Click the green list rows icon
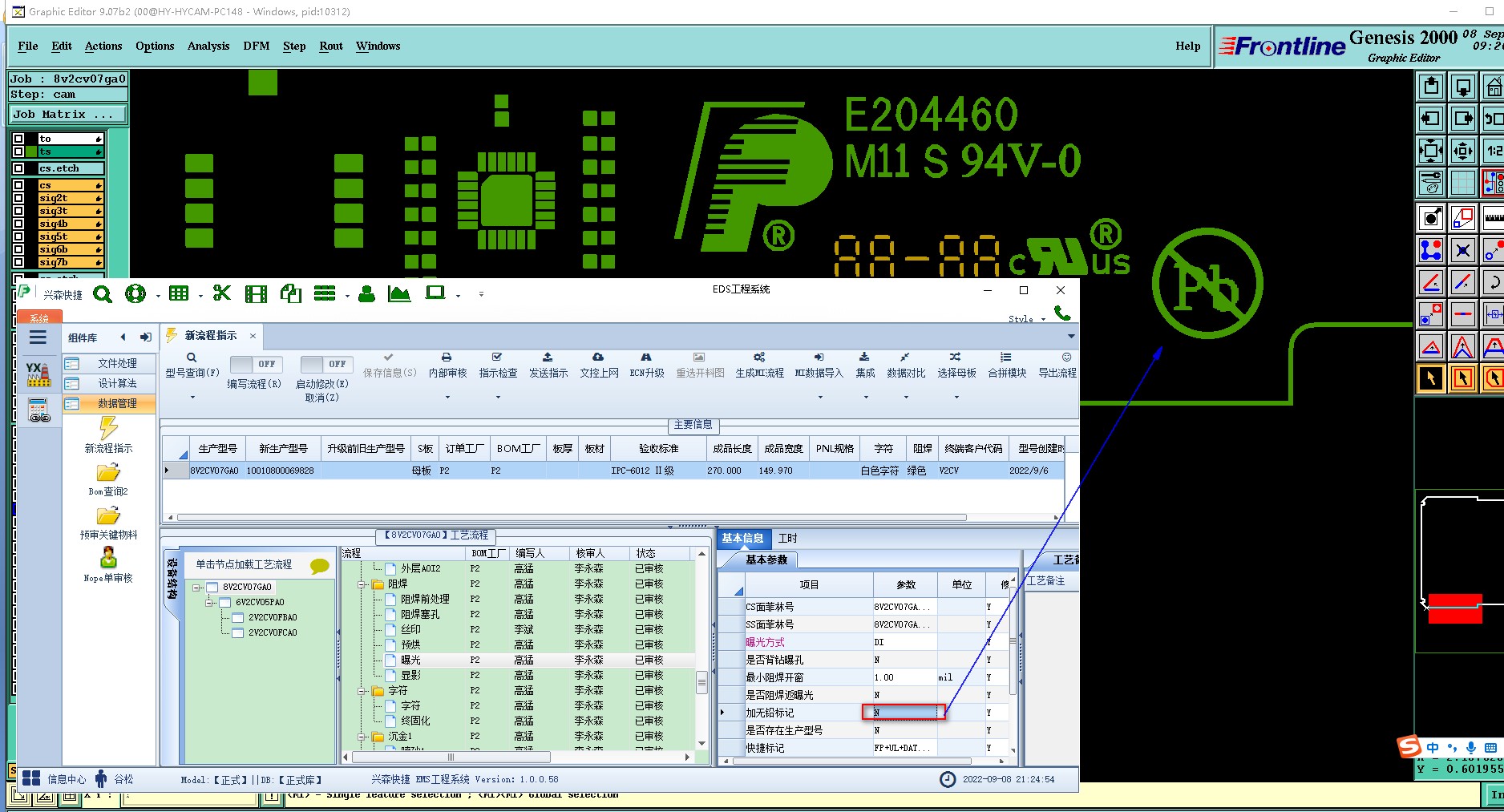The width and height of the screenshot is (1504, 812). [x=325, y=293]
